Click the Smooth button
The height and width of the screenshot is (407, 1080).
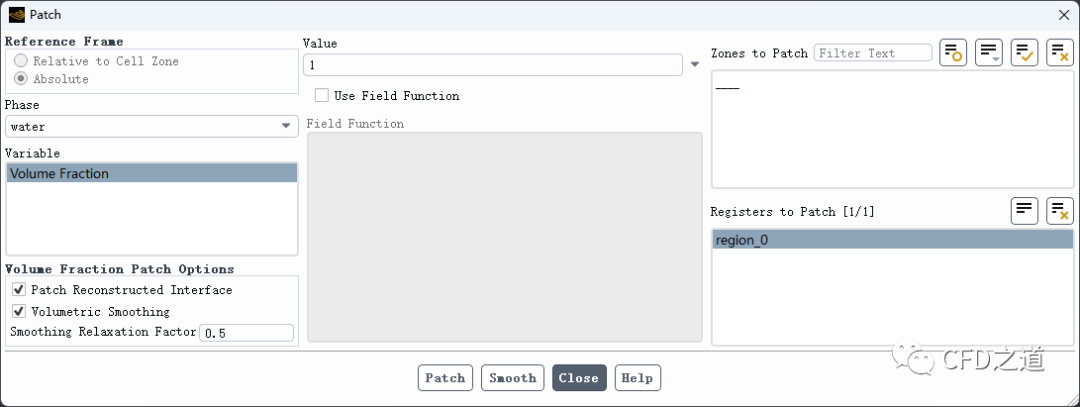tap(512, 377)
